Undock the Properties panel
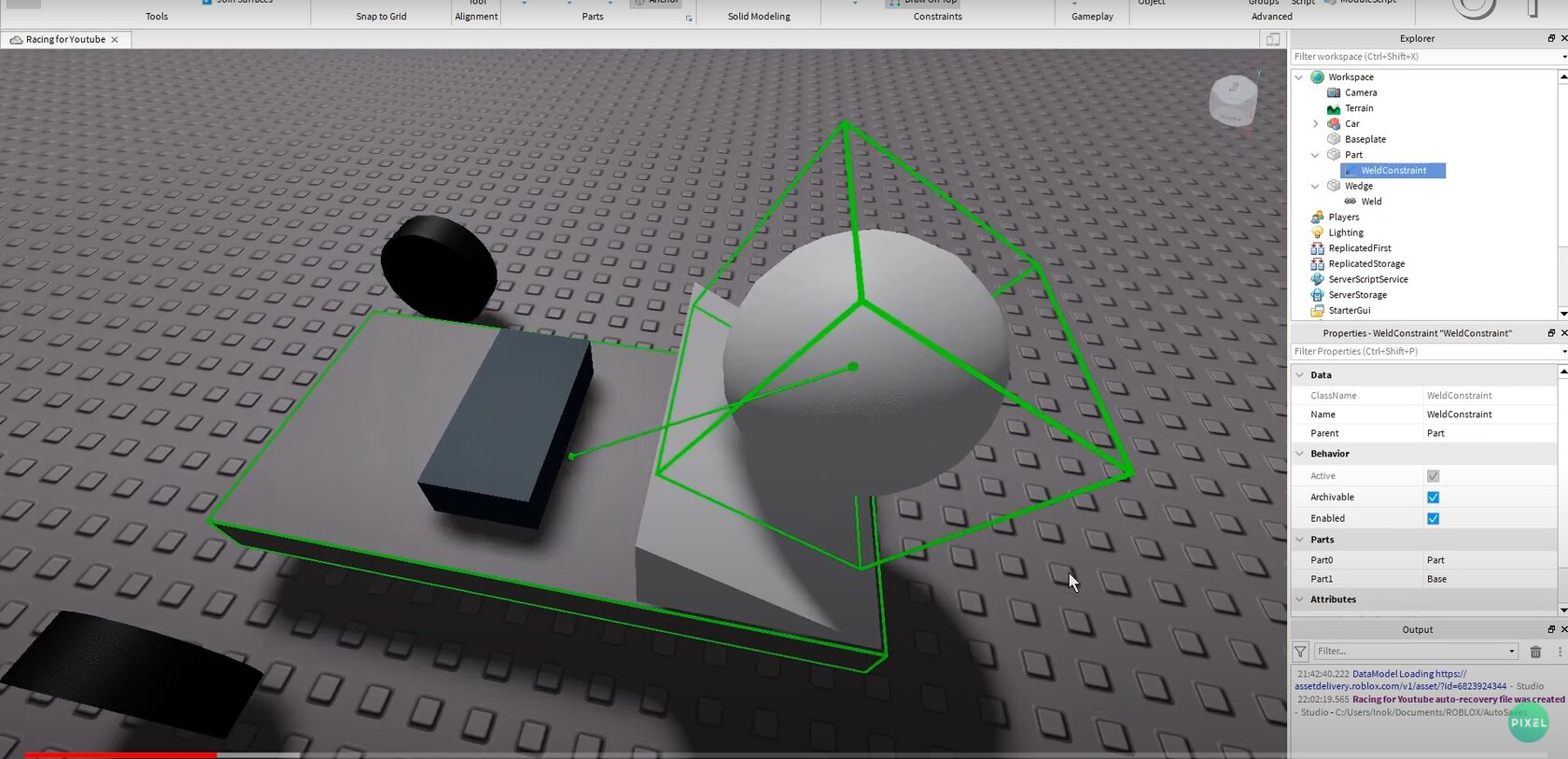Viewport: 1568px width, 759px height. [1551, 333]
